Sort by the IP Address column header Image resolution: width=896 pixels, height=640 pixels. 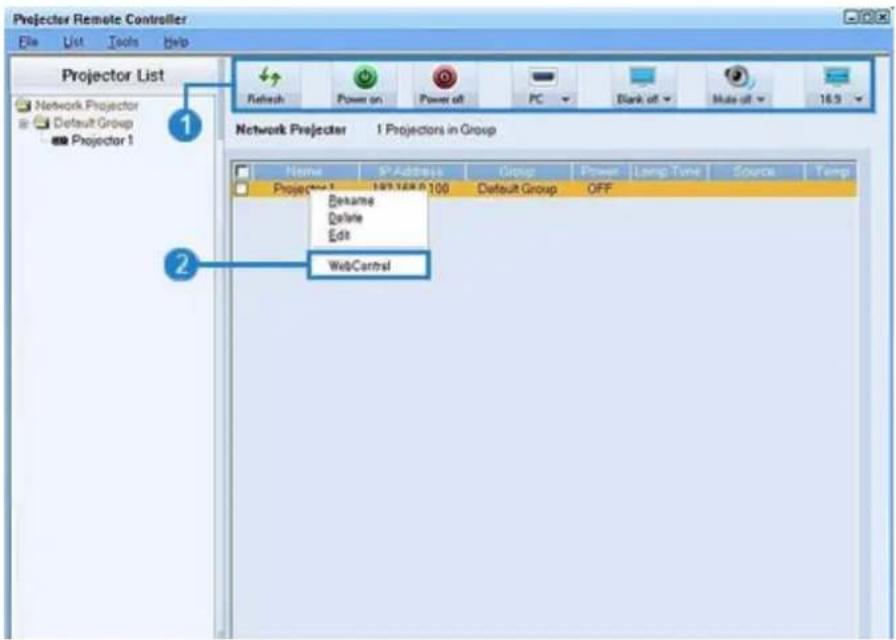tap(411, 171)
